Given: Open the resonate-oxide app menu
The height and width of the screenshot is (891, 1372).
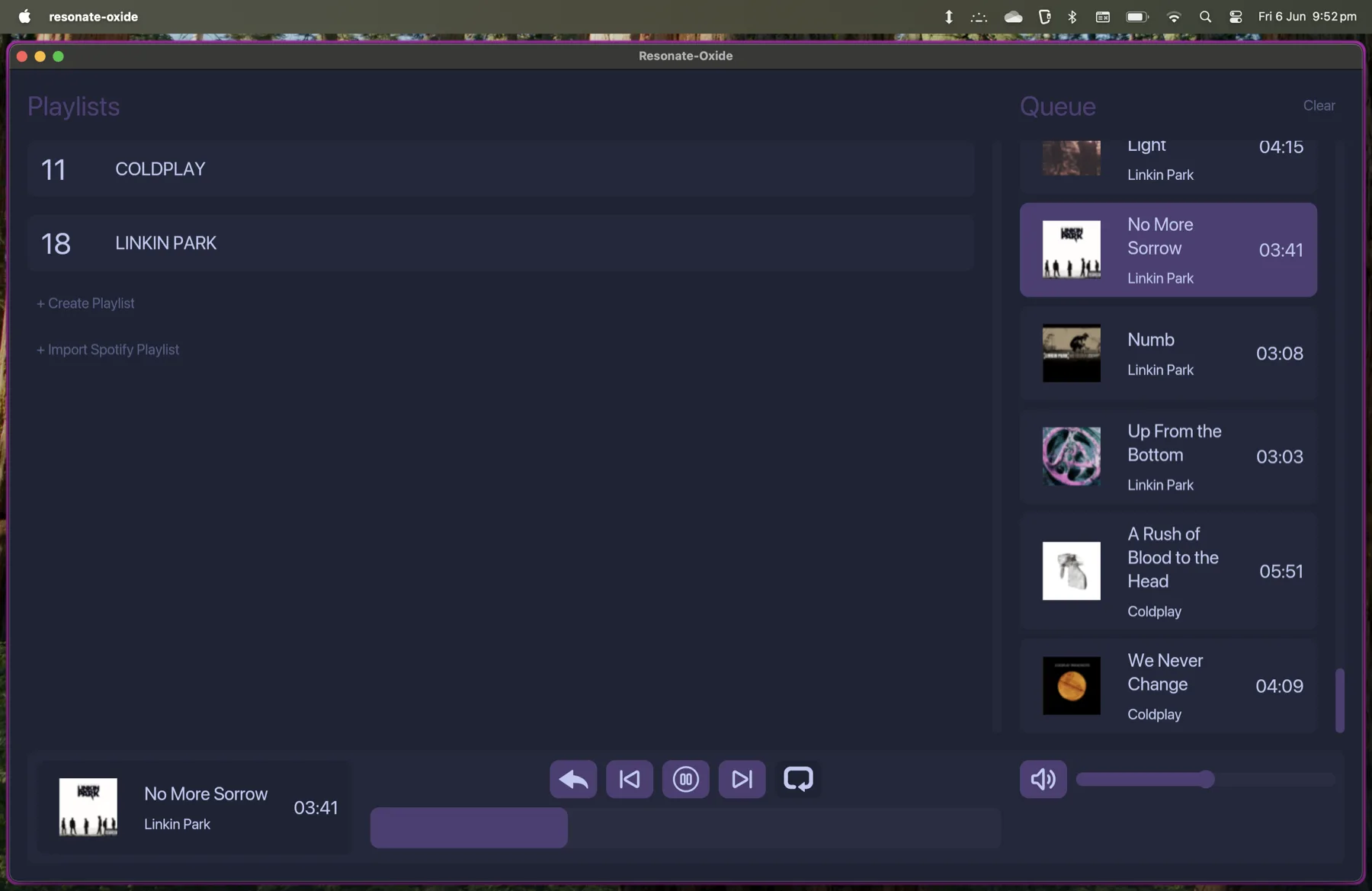Looking at the screenshot, I should pyautogui.click(x=93, y=17).
